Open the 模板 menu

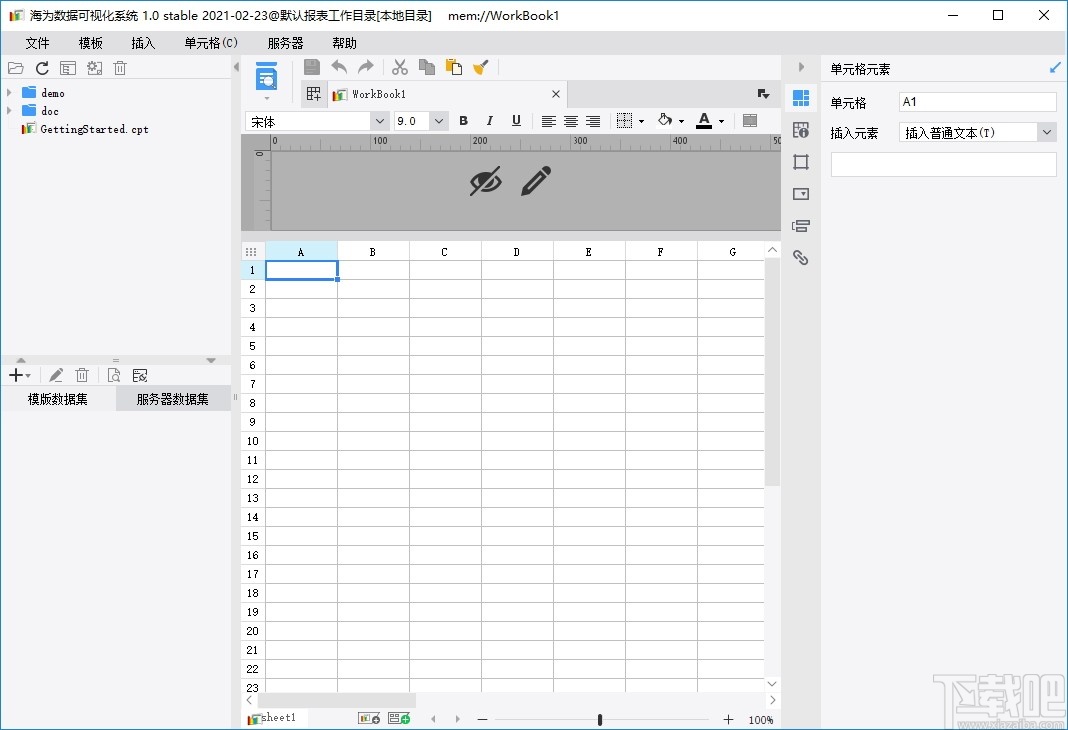[x=91, y=43]
